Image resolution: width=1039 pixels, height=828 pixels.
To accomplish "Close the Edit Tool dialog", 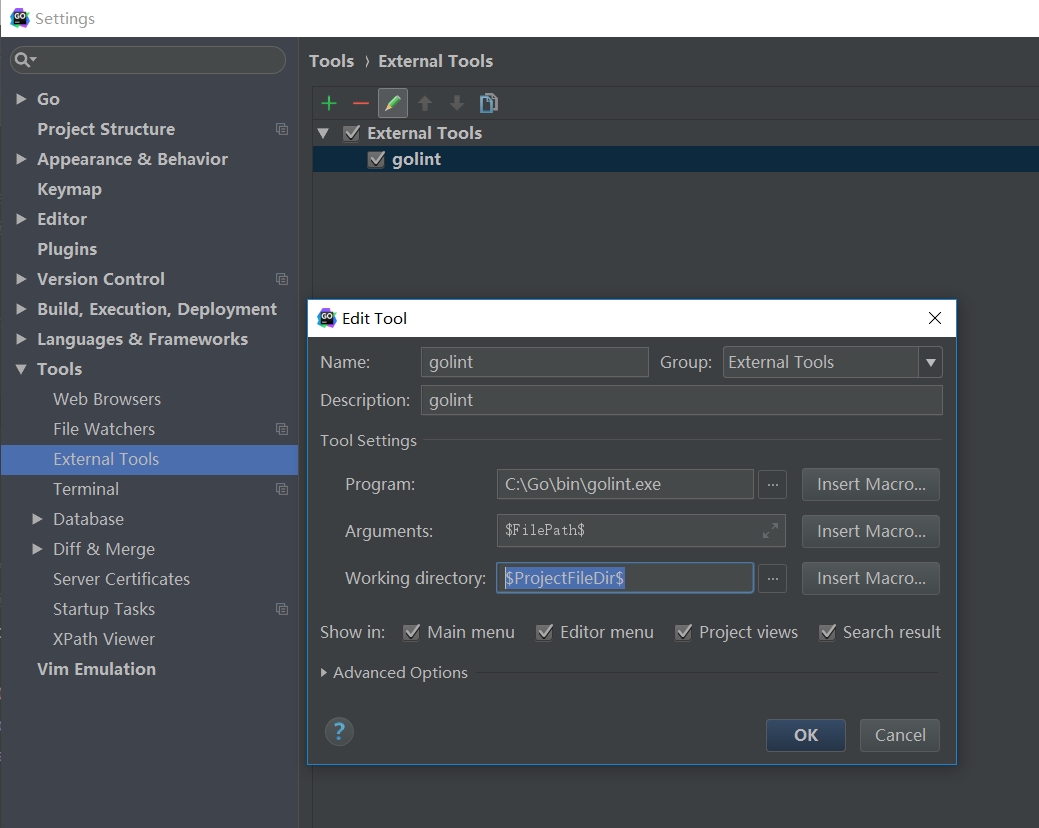I will (x=935, y=318).
